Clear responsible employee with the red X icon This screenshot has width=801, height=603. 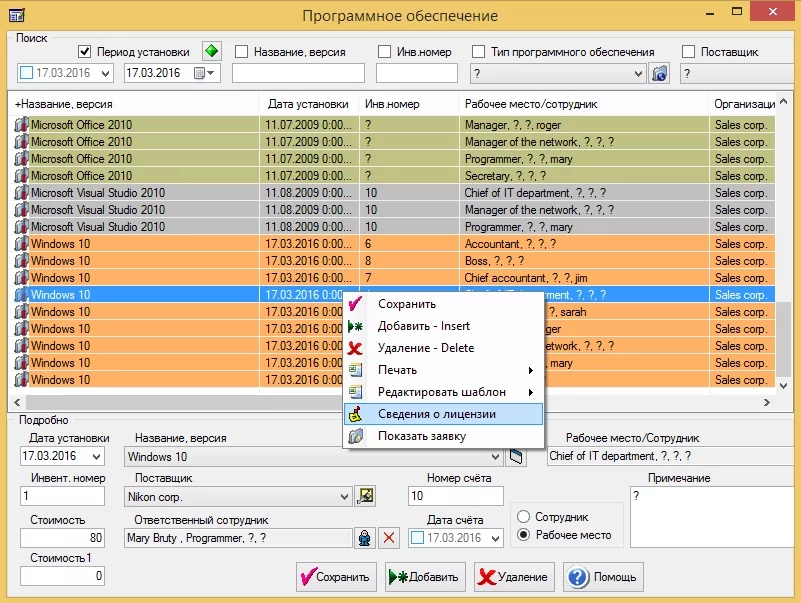click(389, 538)
